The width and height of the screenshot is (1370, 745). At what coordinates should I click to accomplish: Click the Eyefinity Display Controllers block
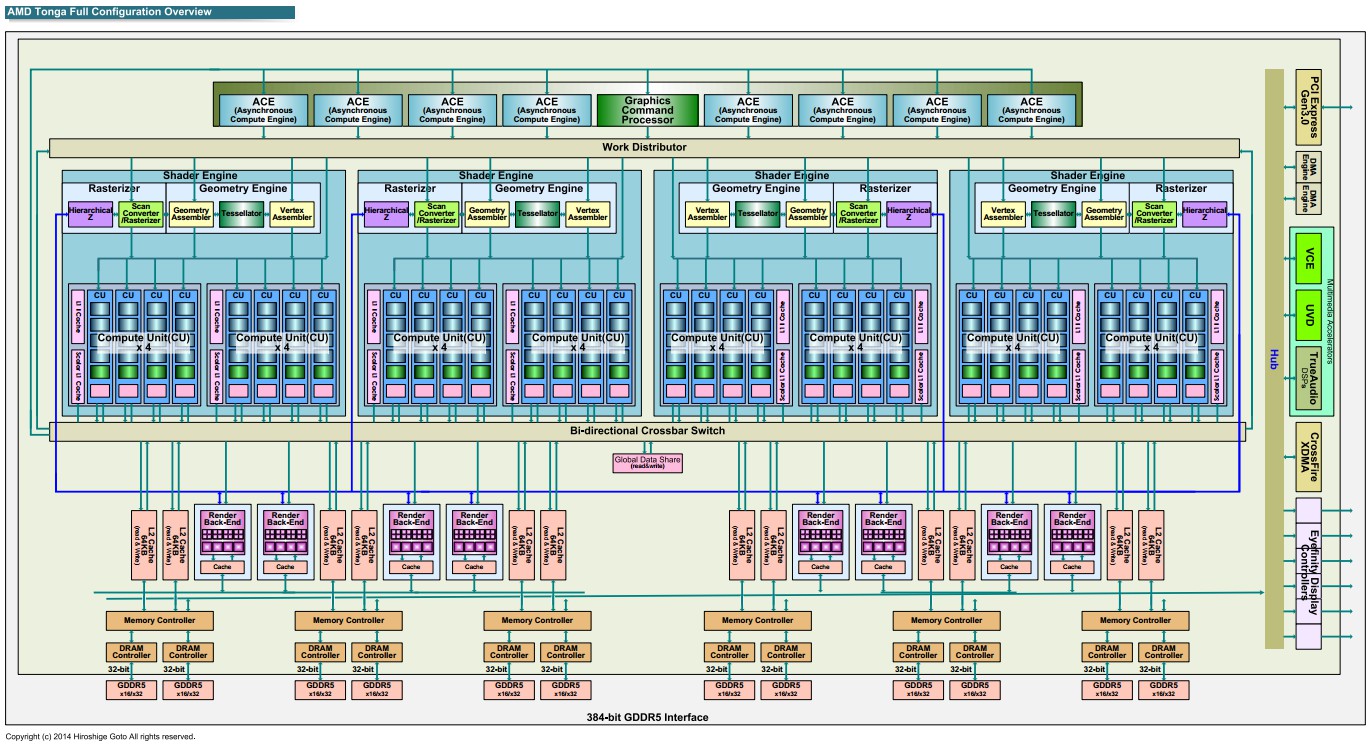click(x=1307, y=574)
